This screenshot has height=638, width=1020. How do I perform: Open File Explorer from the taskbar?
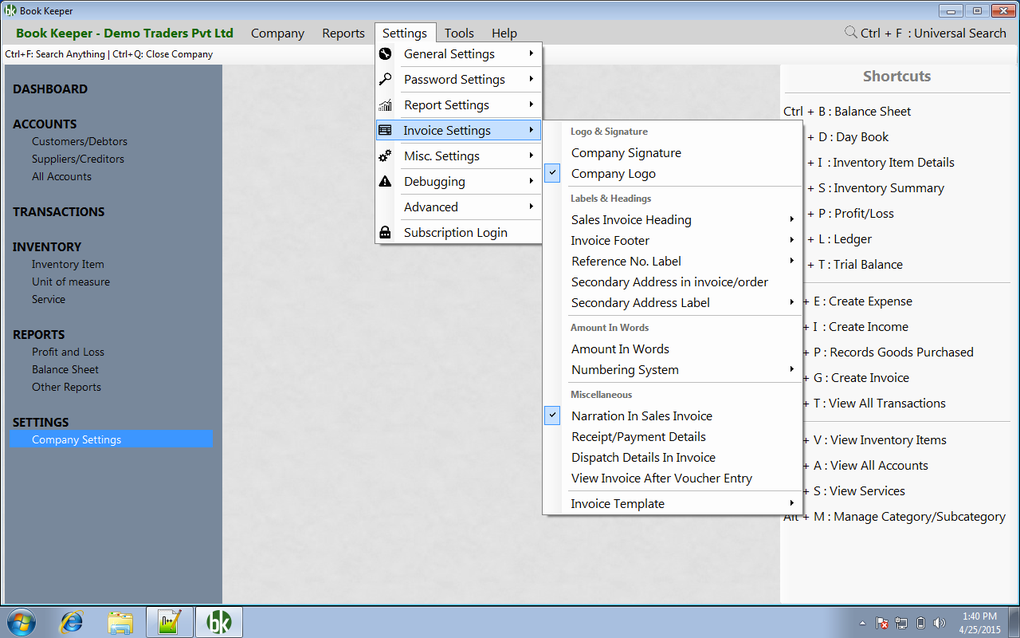pos(120,622)
